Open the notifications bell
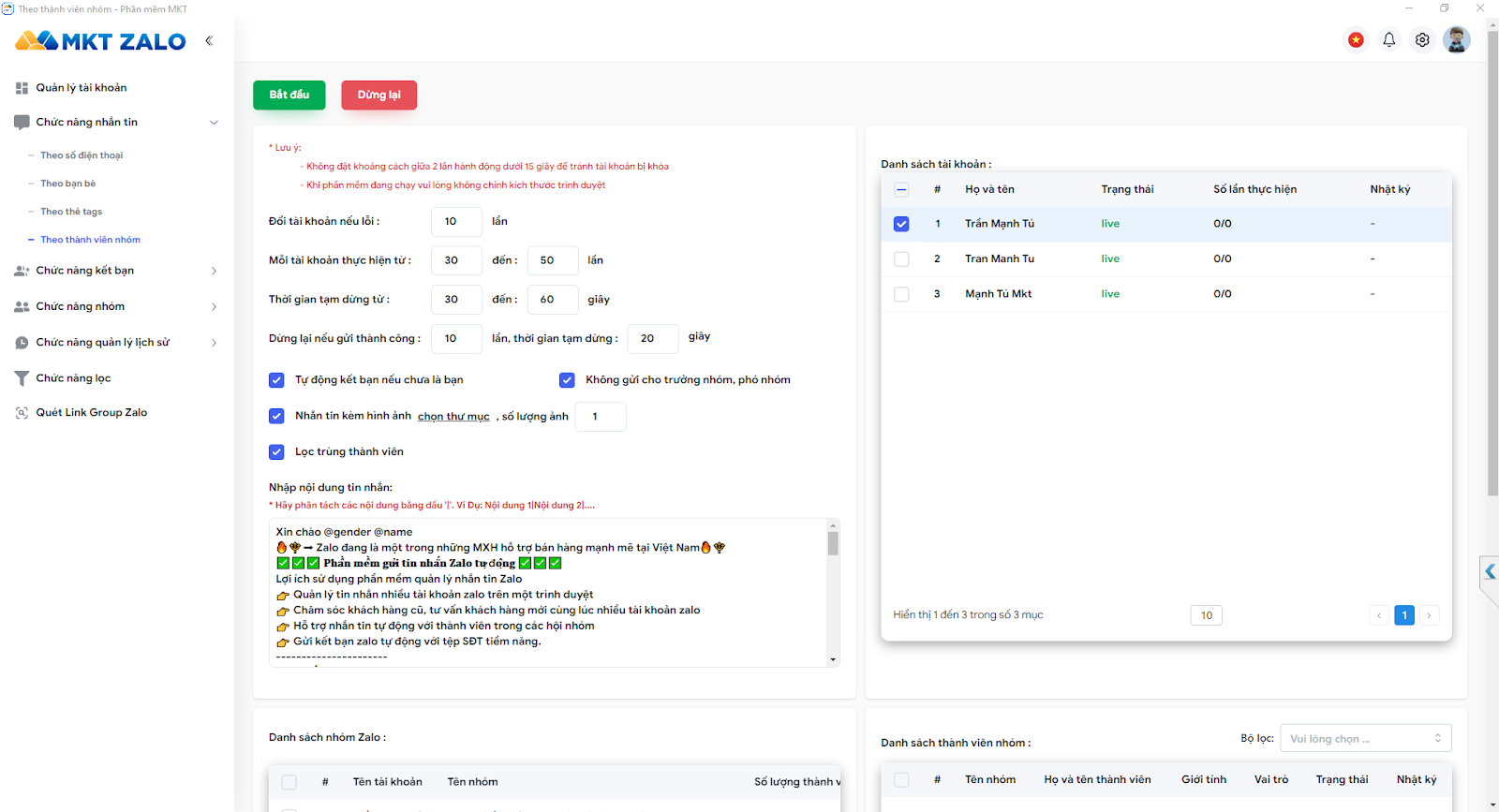Image resolution: width=1499 pixels, height=812 pixels. (1389, 39)
